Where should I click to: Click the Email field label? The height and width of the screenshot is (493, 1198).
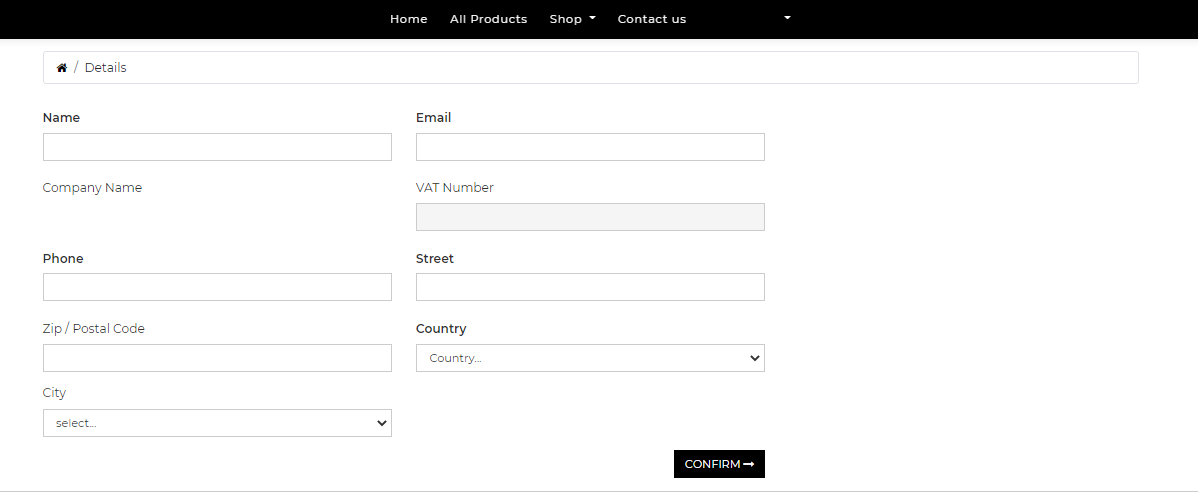click(433, 118)
